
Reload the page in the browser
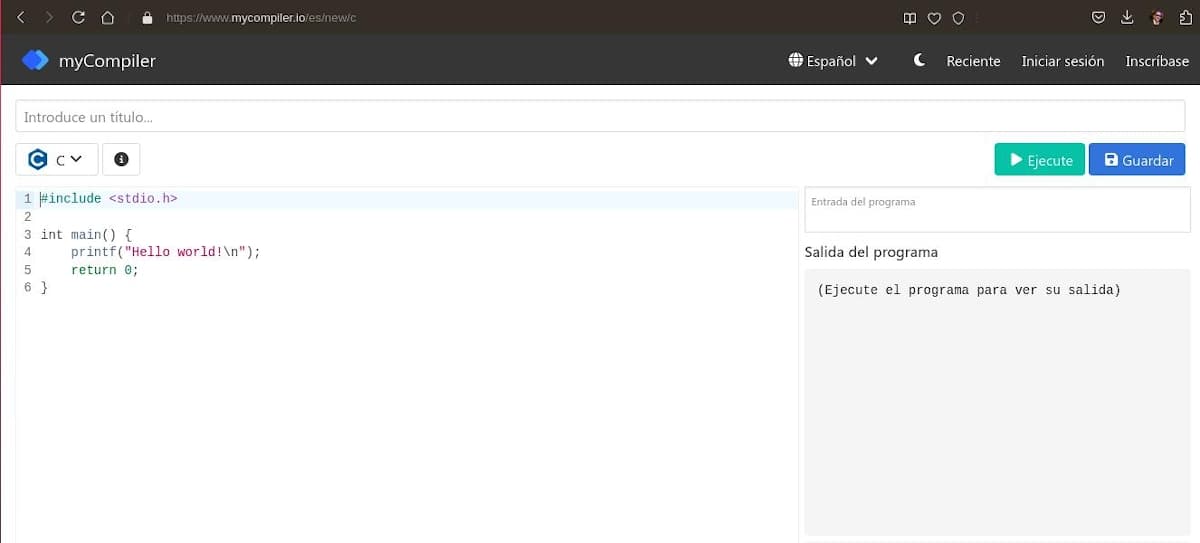[x=79, y=17]
